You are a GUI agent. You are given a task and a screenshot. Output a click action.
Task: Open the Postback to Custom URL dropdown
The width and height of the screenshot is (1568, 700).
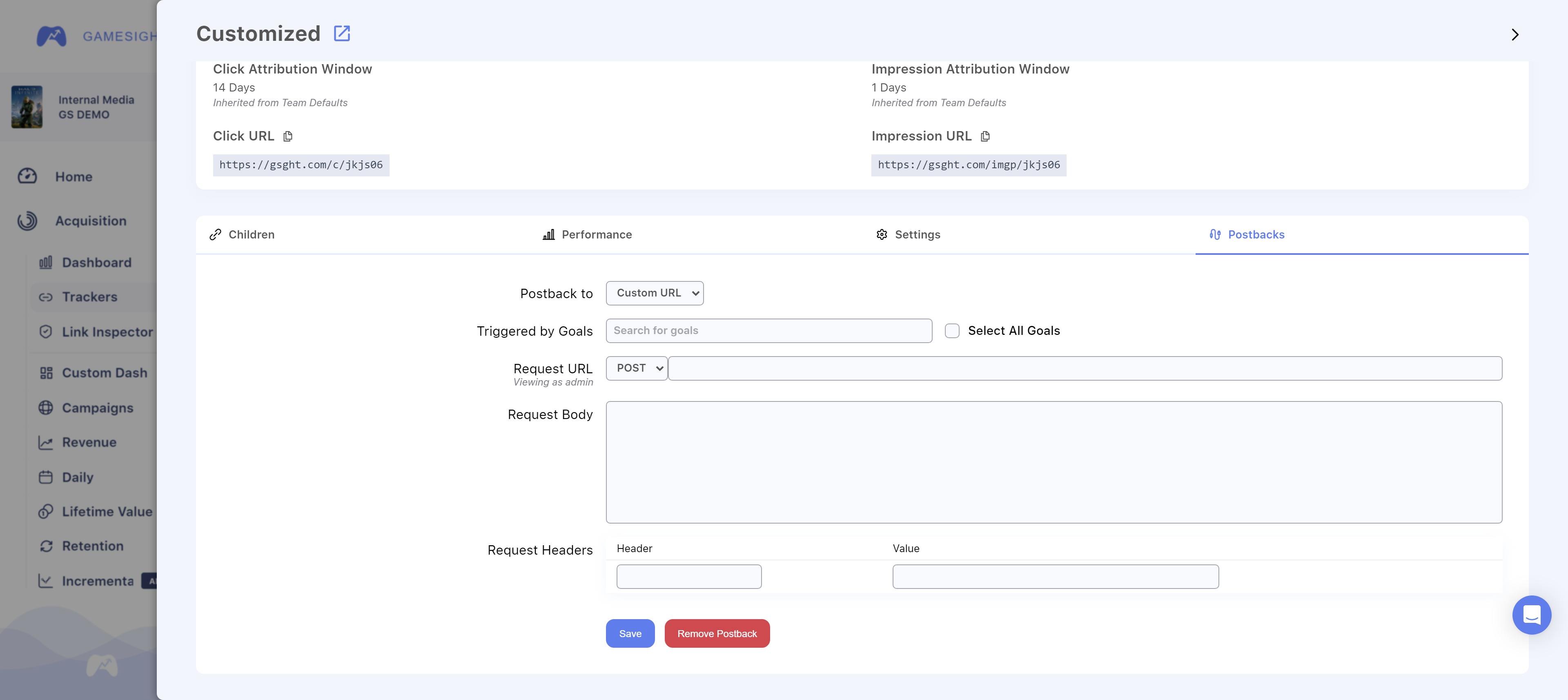point(654,293)
